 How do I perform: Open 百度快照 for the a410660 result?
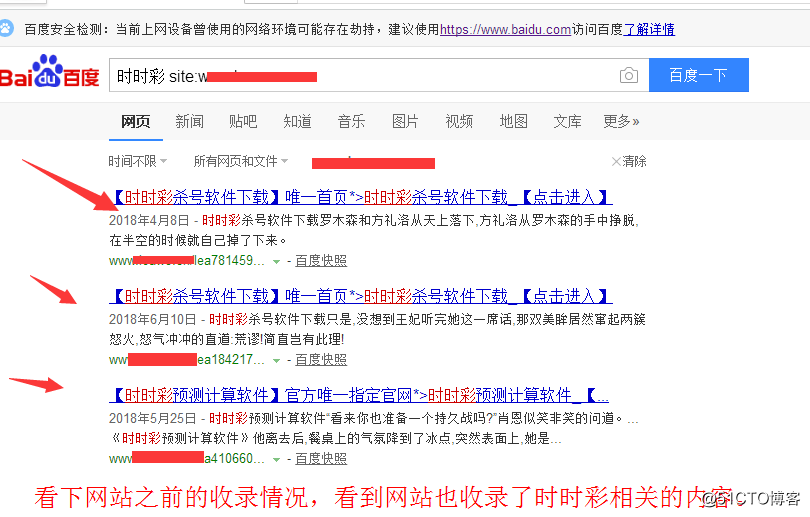pyautogui.click(x=321, y=459)
